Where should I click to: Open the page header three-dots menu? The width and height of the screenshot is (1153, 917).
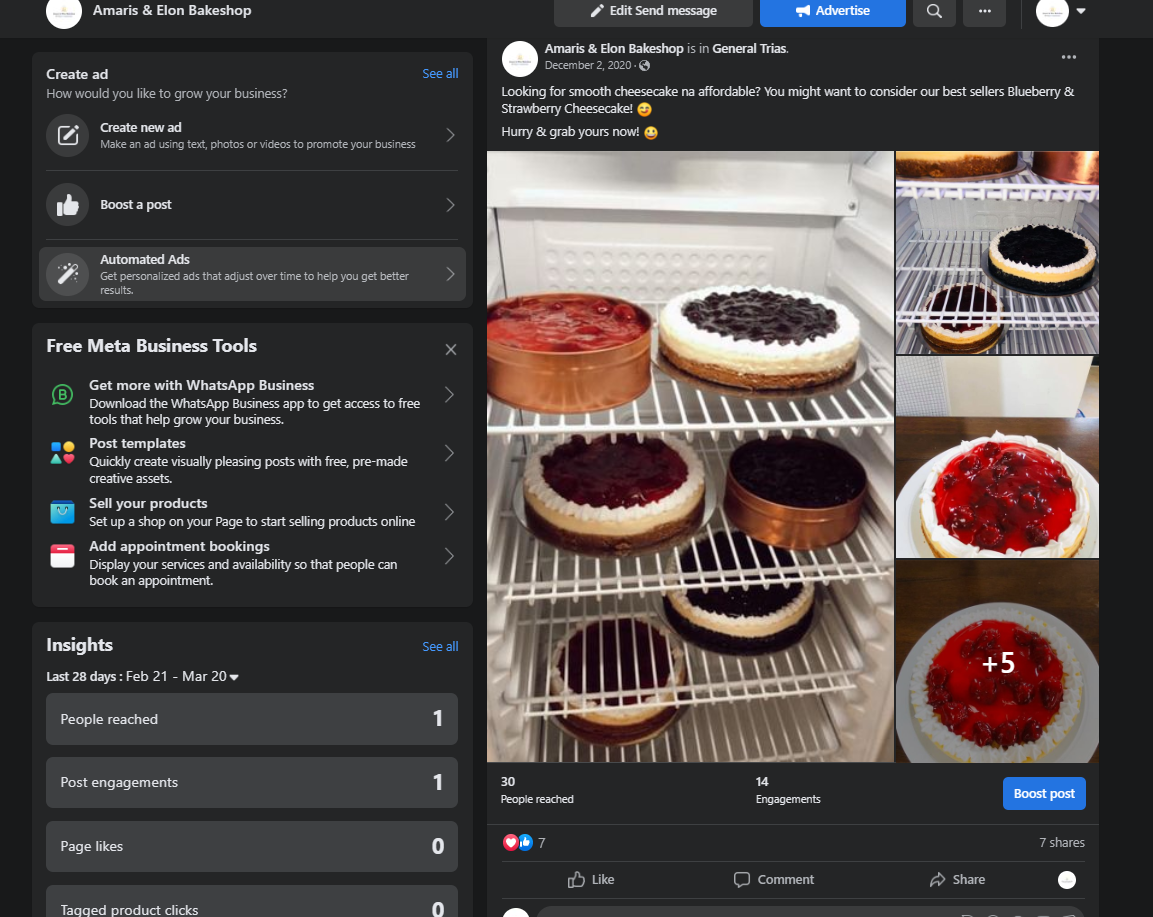pyautogui.click(x=985, y=11)
